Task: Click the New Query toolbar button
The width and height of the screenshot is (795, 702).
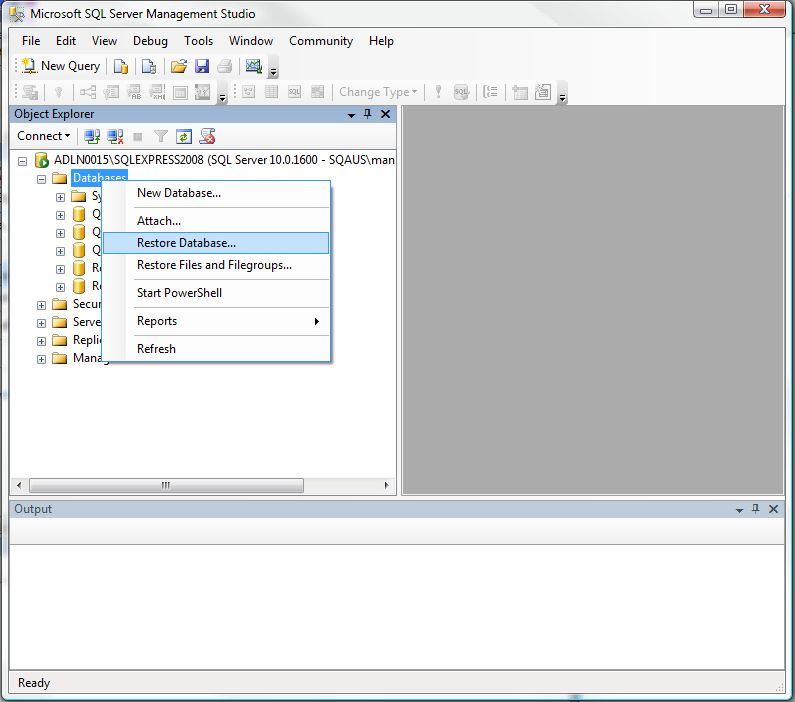Action: [61, 66]
